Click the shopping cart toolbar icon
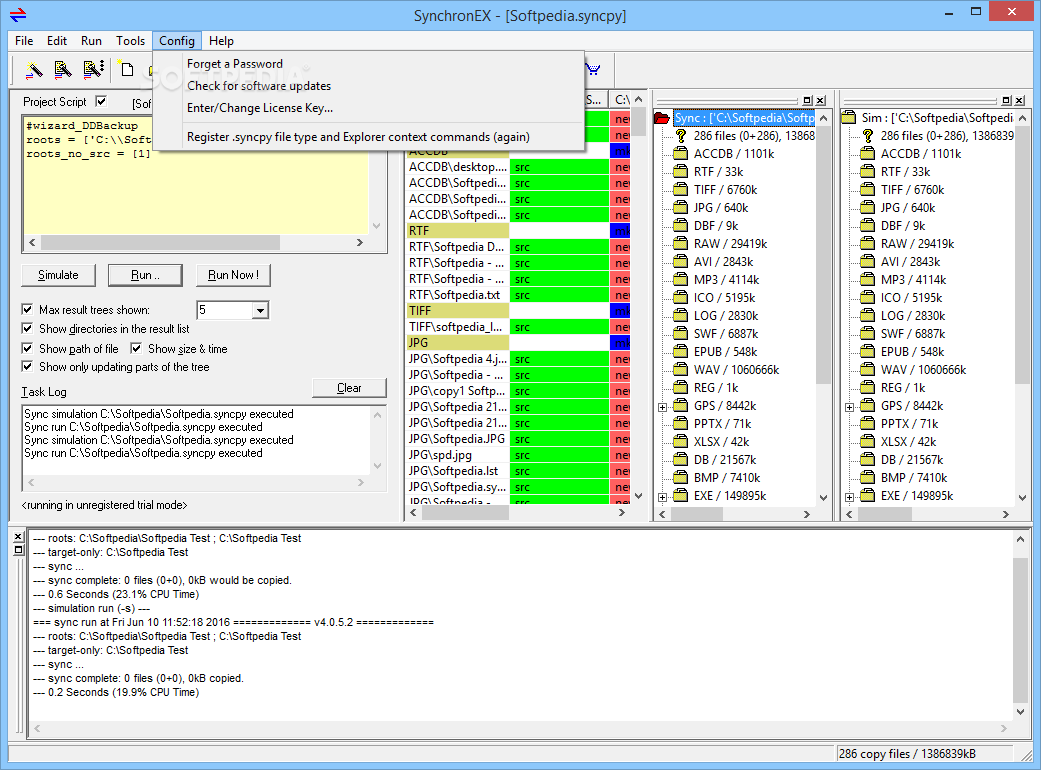Image resolution: width=1041 pixels, height=770 pixels. (x=594, y=69)
